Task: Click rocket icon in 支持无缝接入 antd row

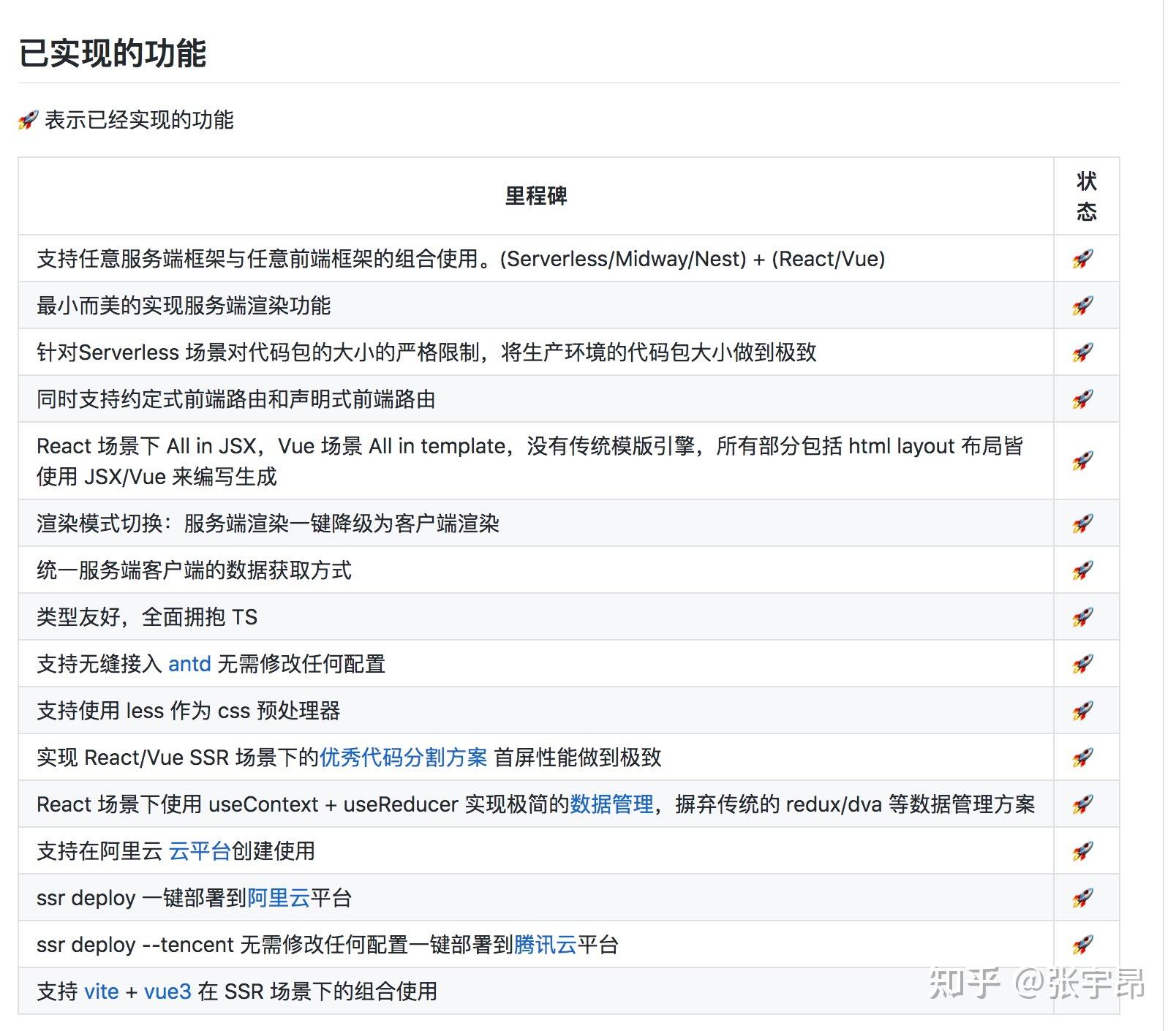Action: coord(1083,664)
